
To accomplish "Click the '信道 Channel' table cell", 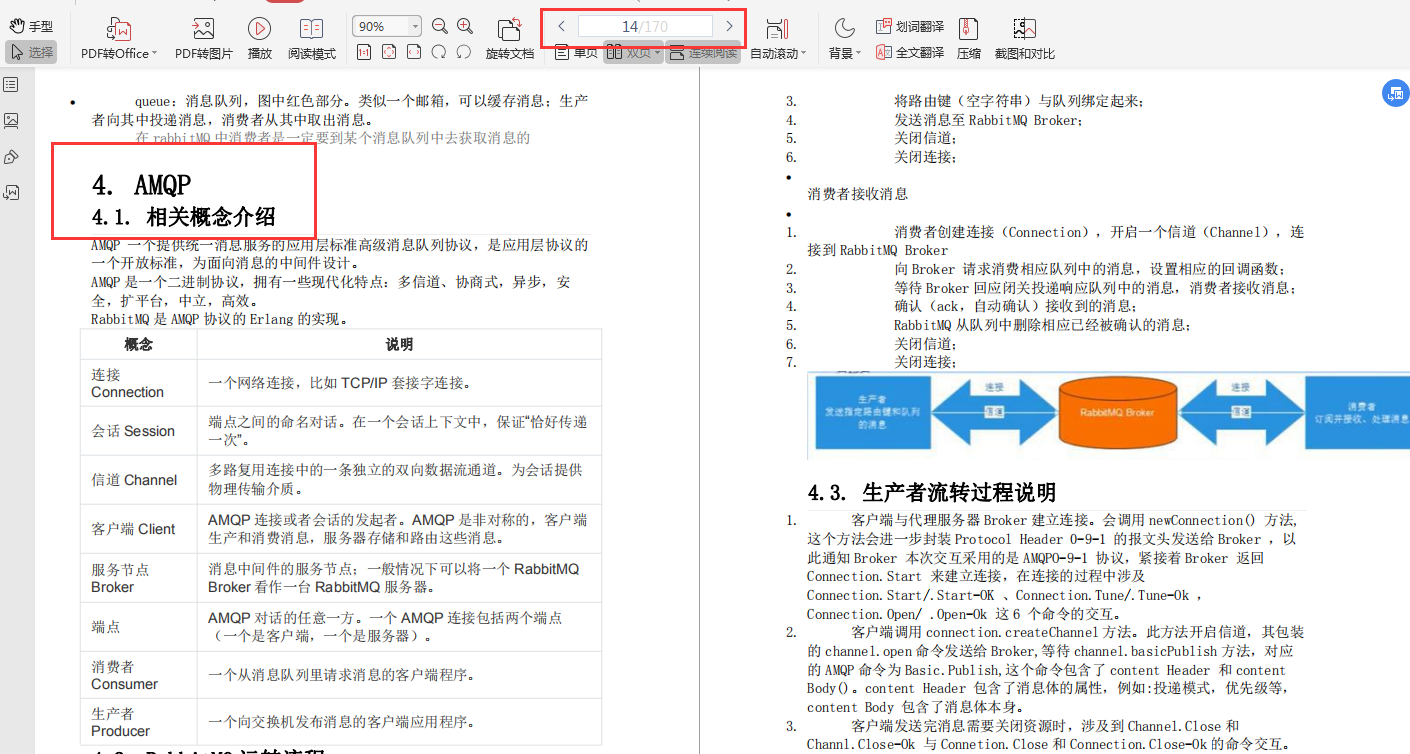I will [x=139, y=480].
